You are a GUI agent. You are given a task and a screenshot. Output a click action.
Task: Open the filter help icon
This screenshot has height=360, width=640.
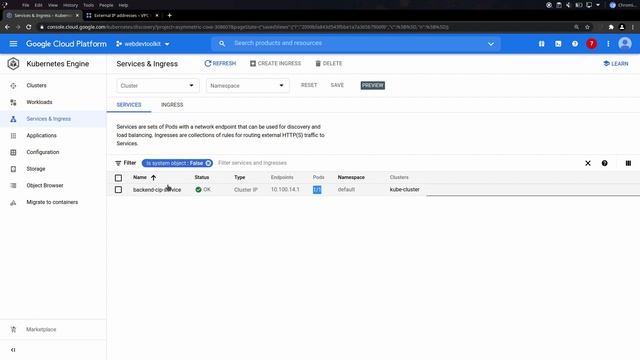(604, 163)
